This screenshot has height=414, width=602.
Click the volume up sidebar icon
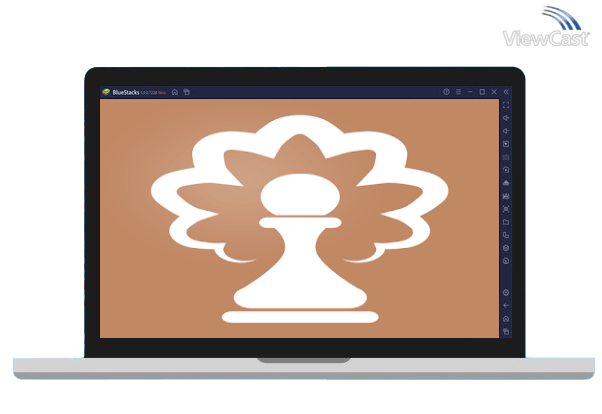click(506, 118)
